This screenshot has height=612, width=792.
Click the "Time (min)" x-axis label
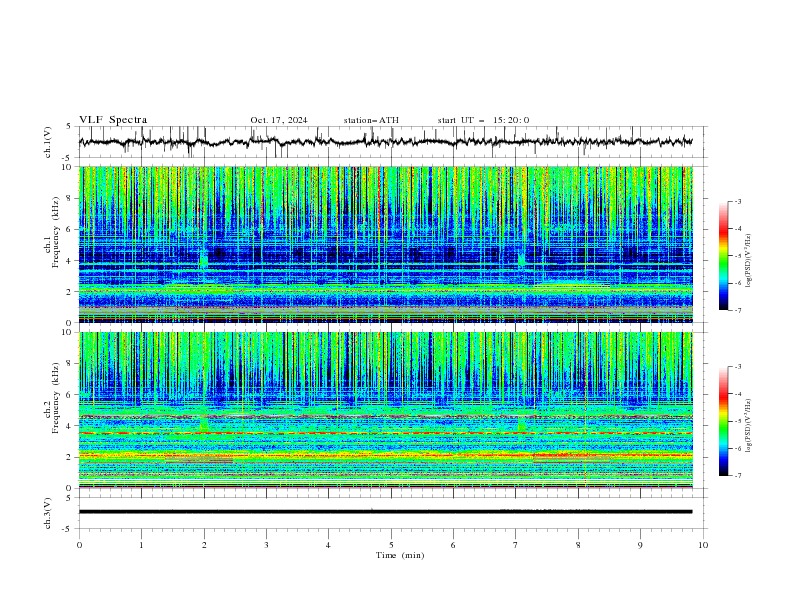(x=400, y=555)
